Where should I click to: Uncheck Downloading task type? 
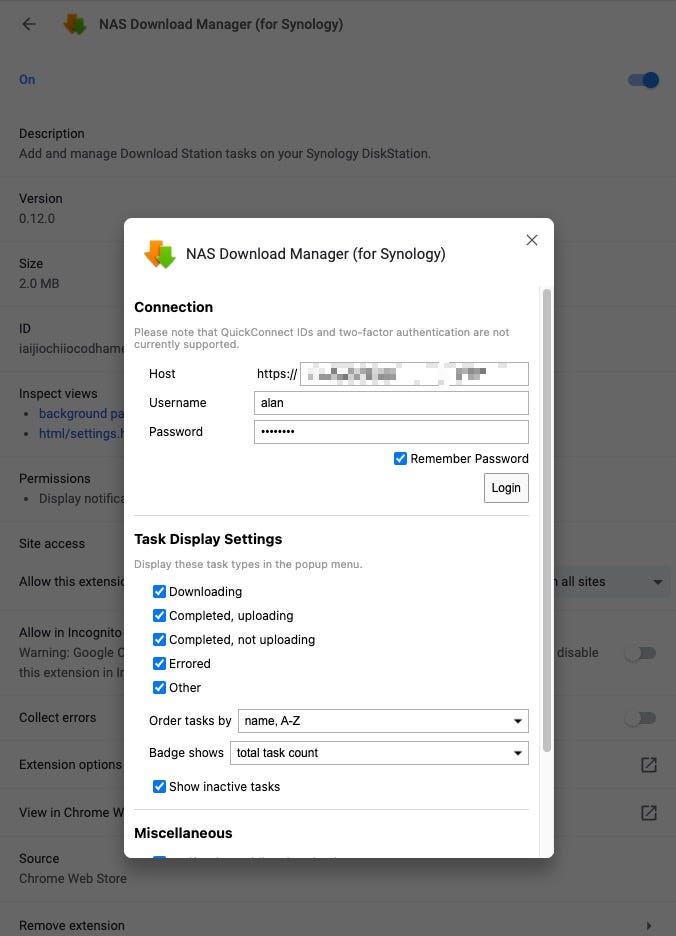click(x=159, y=592)
